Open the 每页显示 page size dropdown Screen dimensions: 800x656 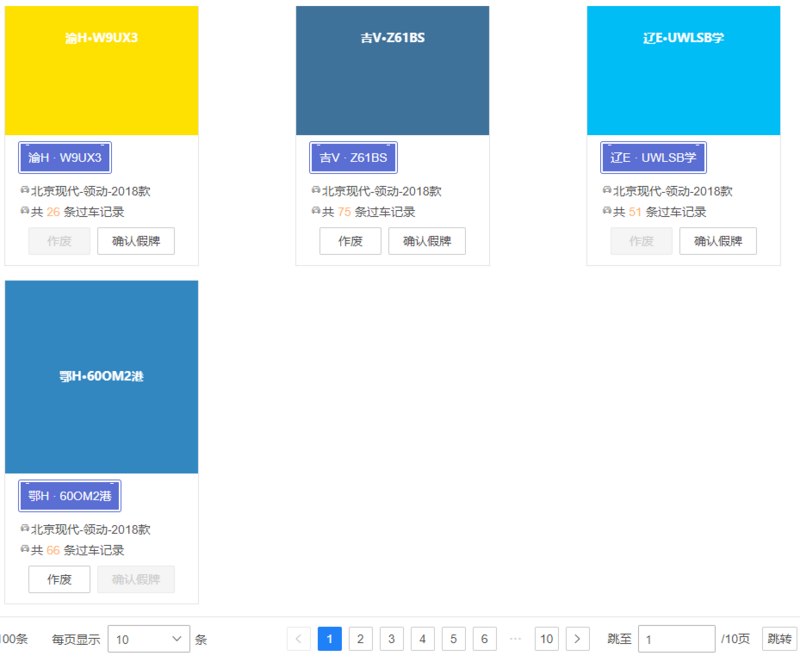pyautogui.click(x=149, y=639)
